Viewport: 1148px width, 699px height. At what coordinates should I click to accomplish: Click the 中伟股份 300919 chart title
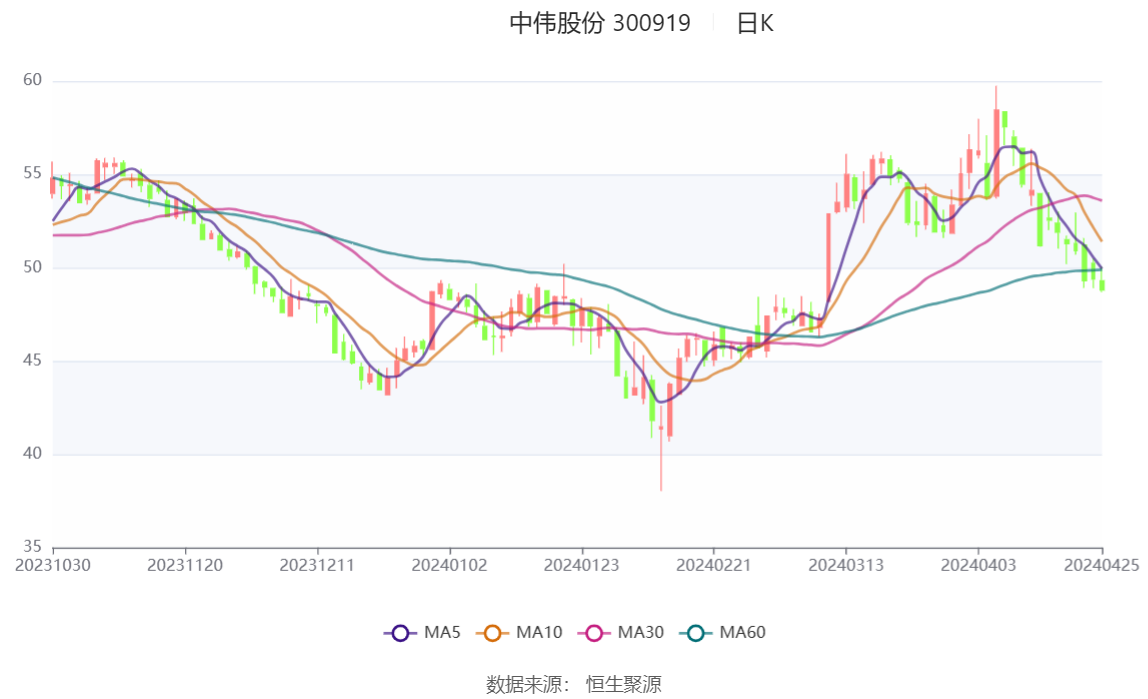pyautogui.click(x=600, y=23)
